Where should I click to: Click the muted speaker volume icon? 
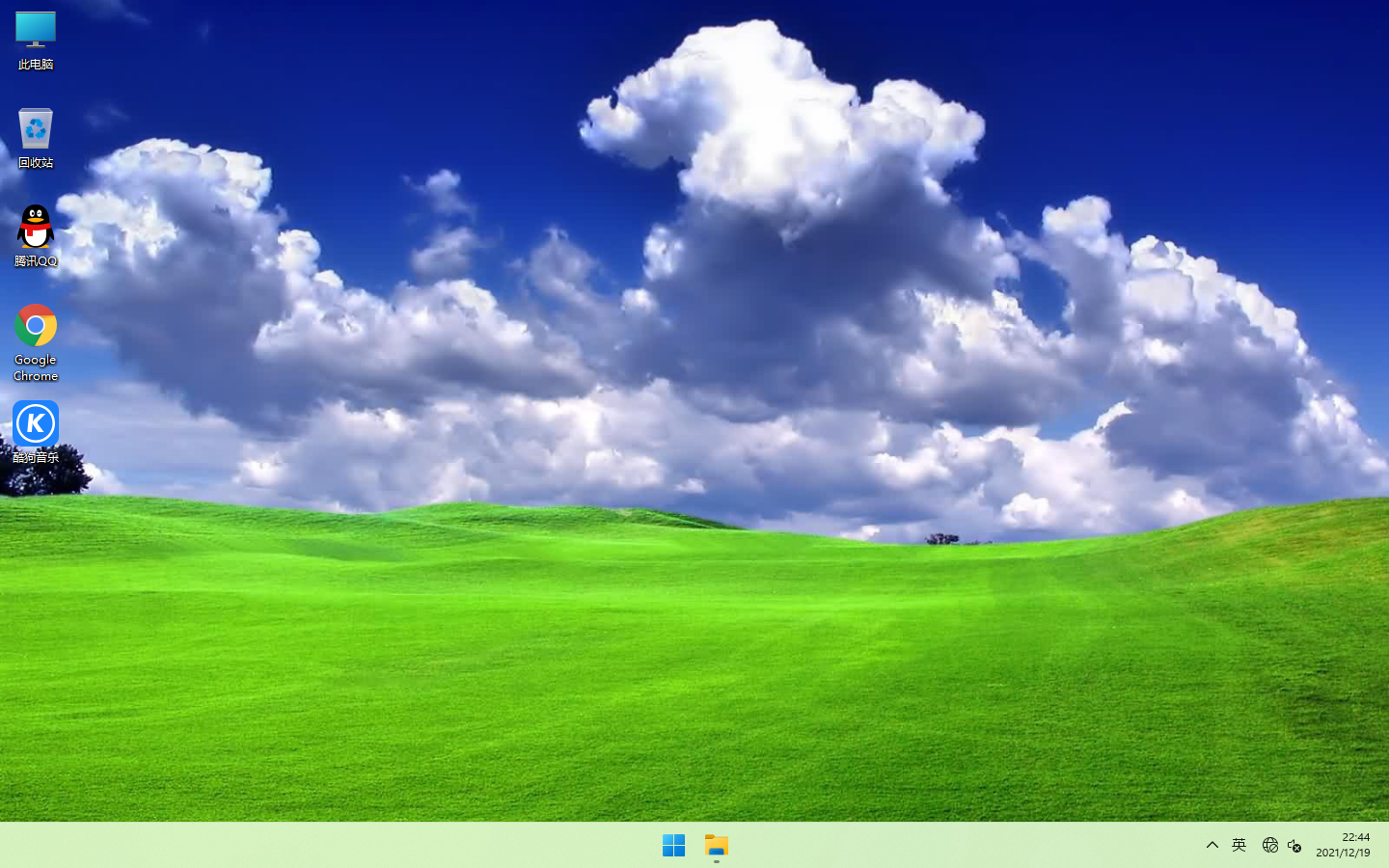pyautogui.click(x=1294, y=846)
